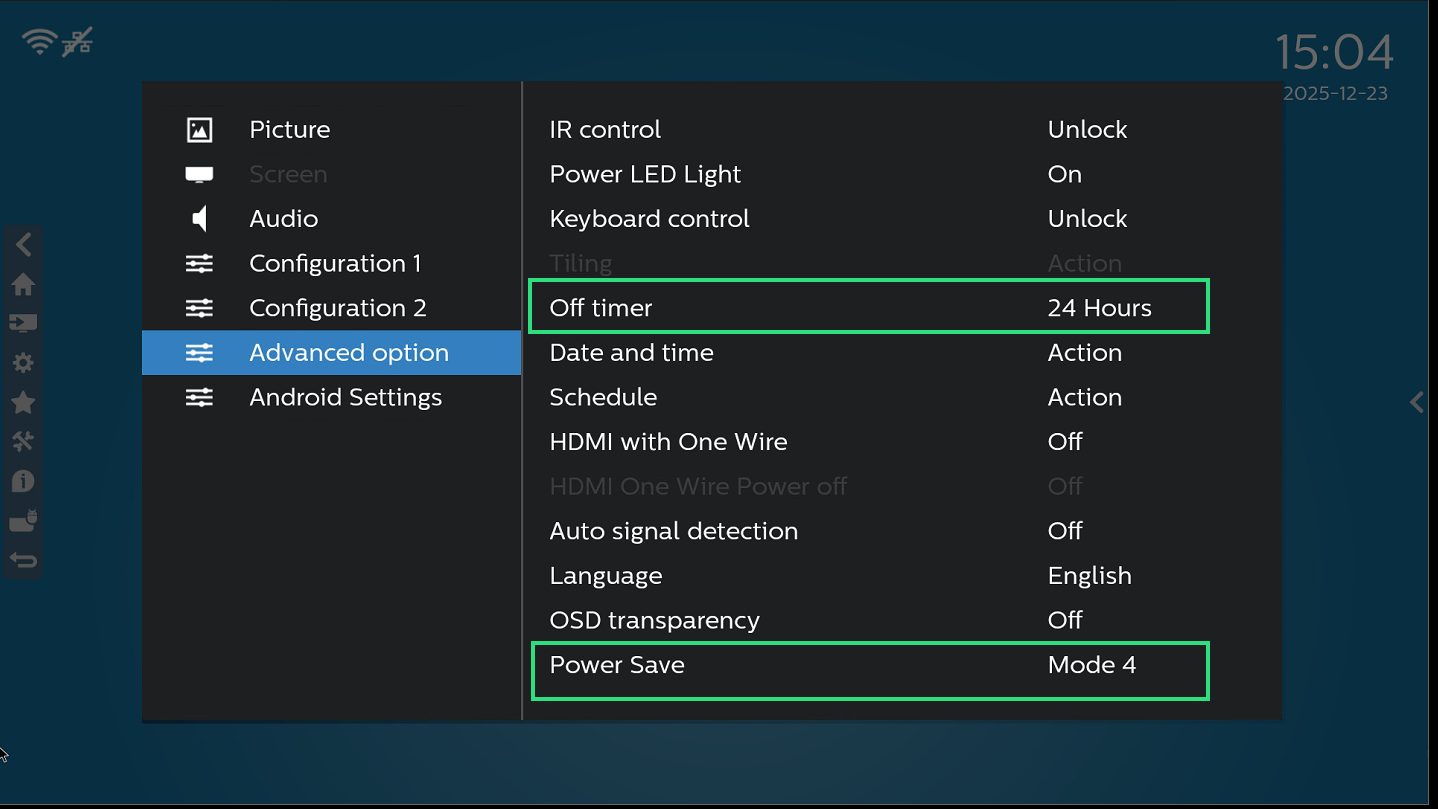Viewport: 1438px width, 809px height.
Task: Click the settings gear icon in the sidebar
Action: tap(23, 363)
